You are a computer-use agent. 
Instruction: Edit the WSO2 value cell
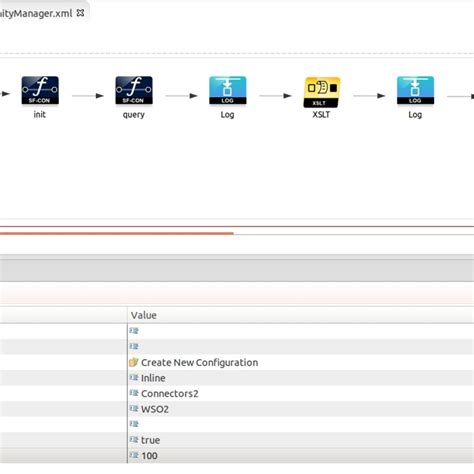[300, 409]
